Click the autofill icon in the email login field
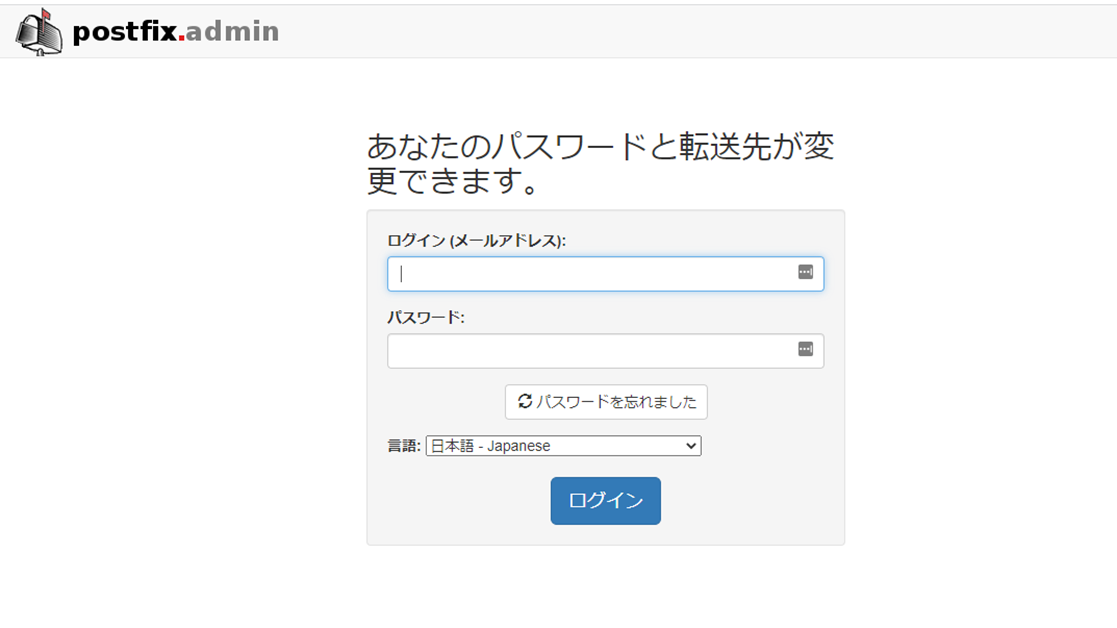1117x628 pixels. coord(808,273)
